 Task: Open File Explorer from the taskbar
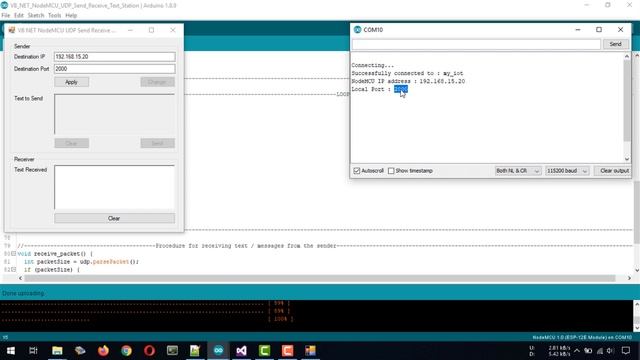pos(57,351)
